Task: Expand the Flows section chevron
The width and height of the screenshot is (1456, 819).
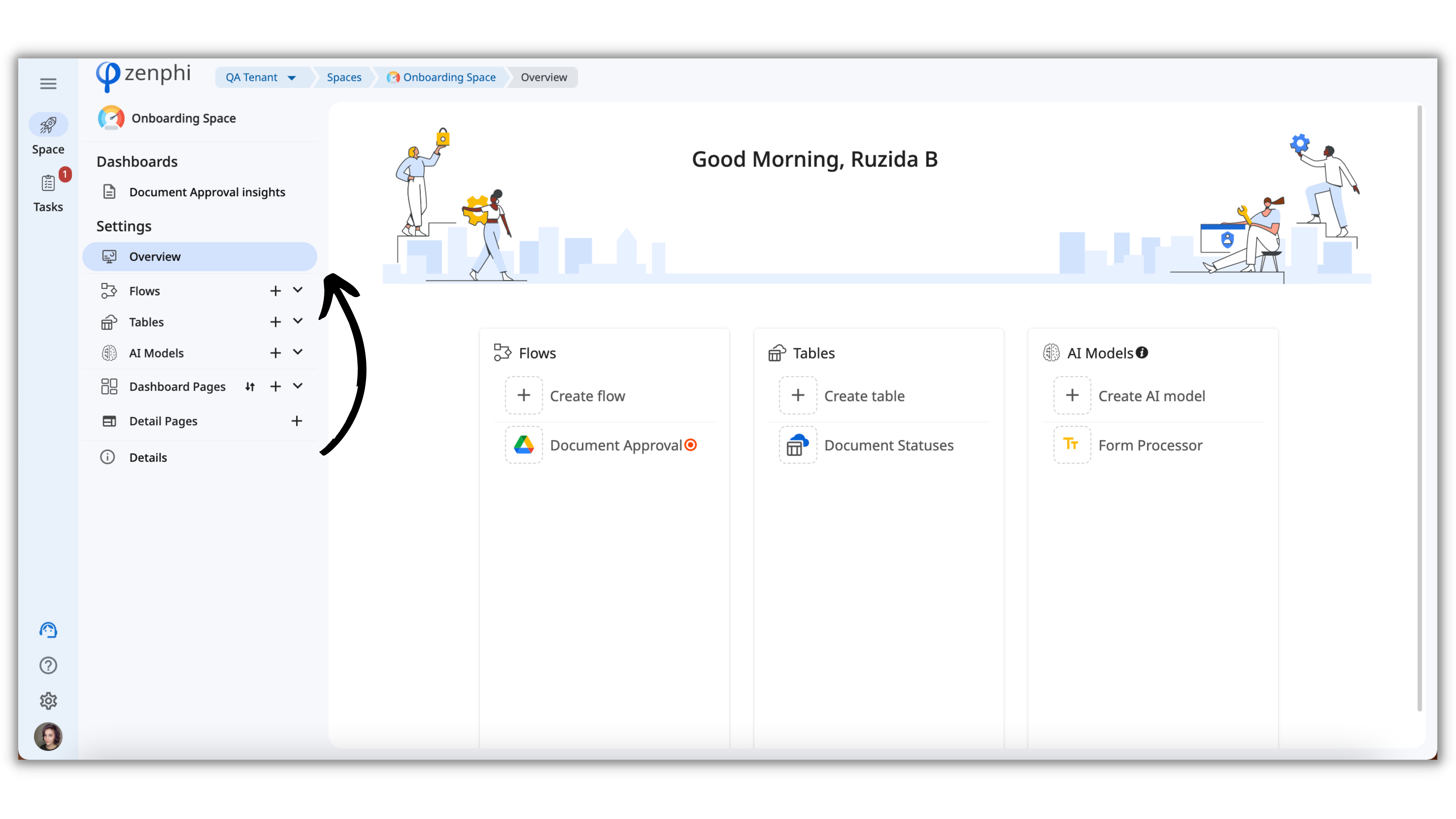Action: click(298, 290)
